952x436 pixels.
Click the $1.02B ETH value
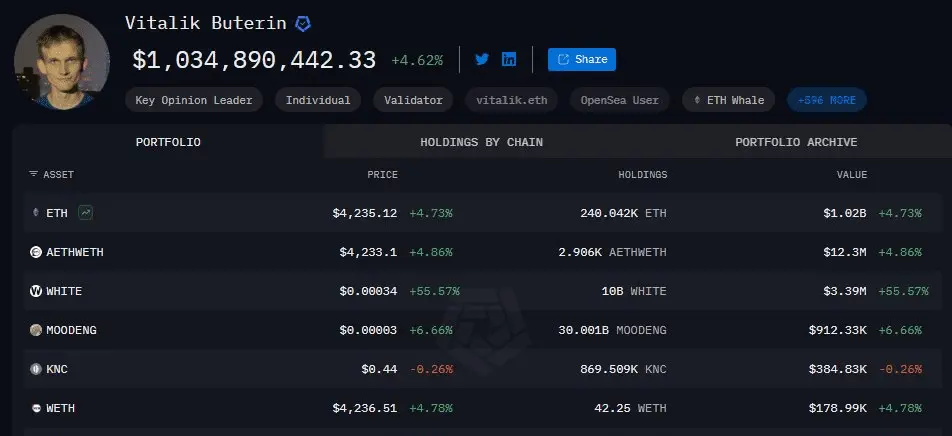coord(845,213)
